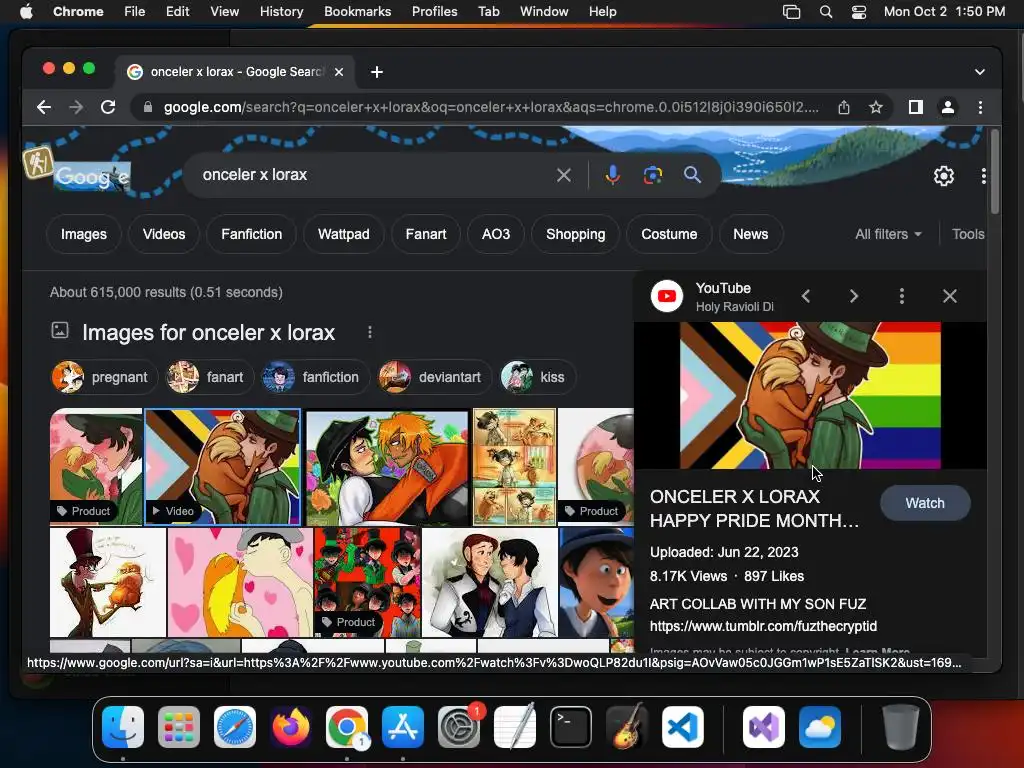Open large preview image in side panel
Viewport: 1024px width, 768px height.
[x=810, y=395]
